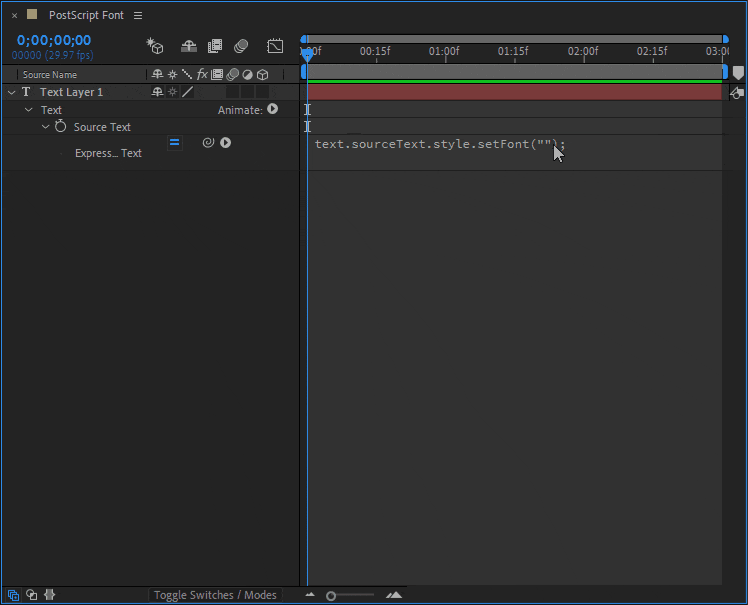Open the Animate menu arrow

[272, 109]
